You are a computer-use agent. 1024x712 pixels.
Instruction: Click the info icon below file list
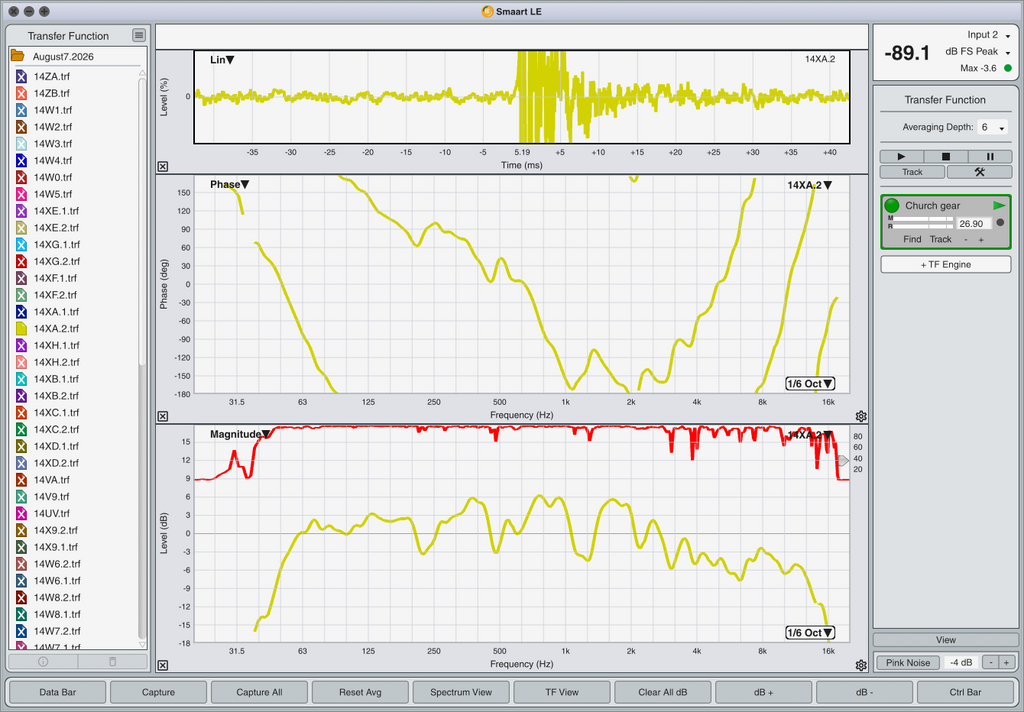42,661
